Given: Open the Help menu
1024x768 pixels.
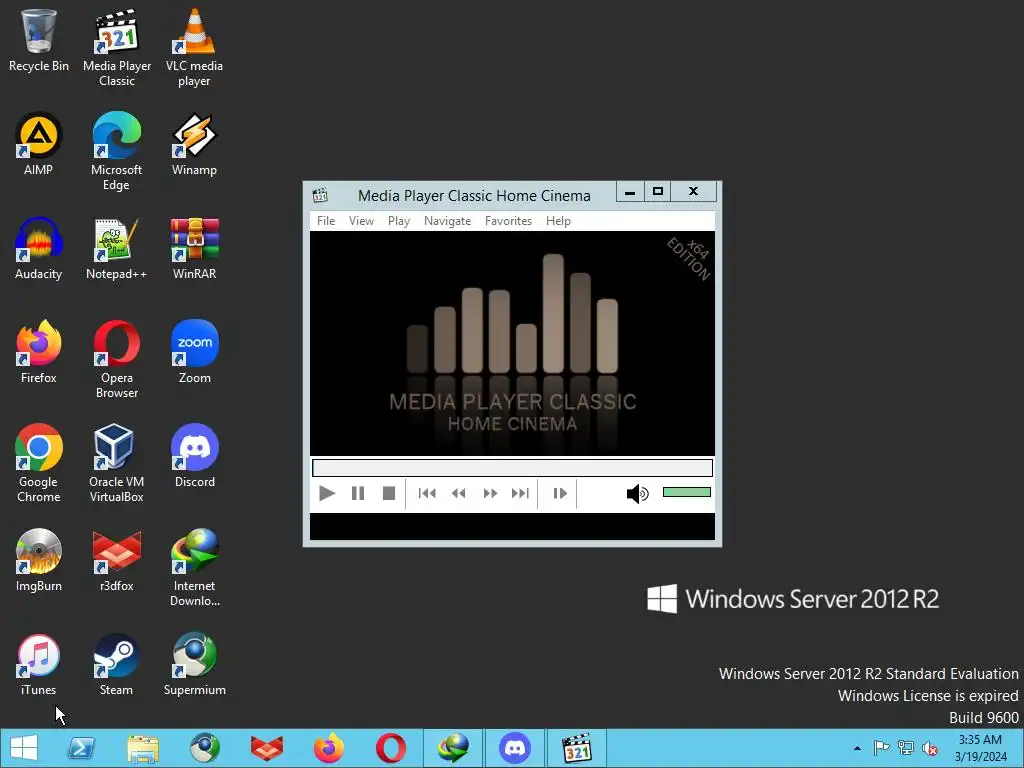Looking at the screenshot, I should (x=558, y=221).
